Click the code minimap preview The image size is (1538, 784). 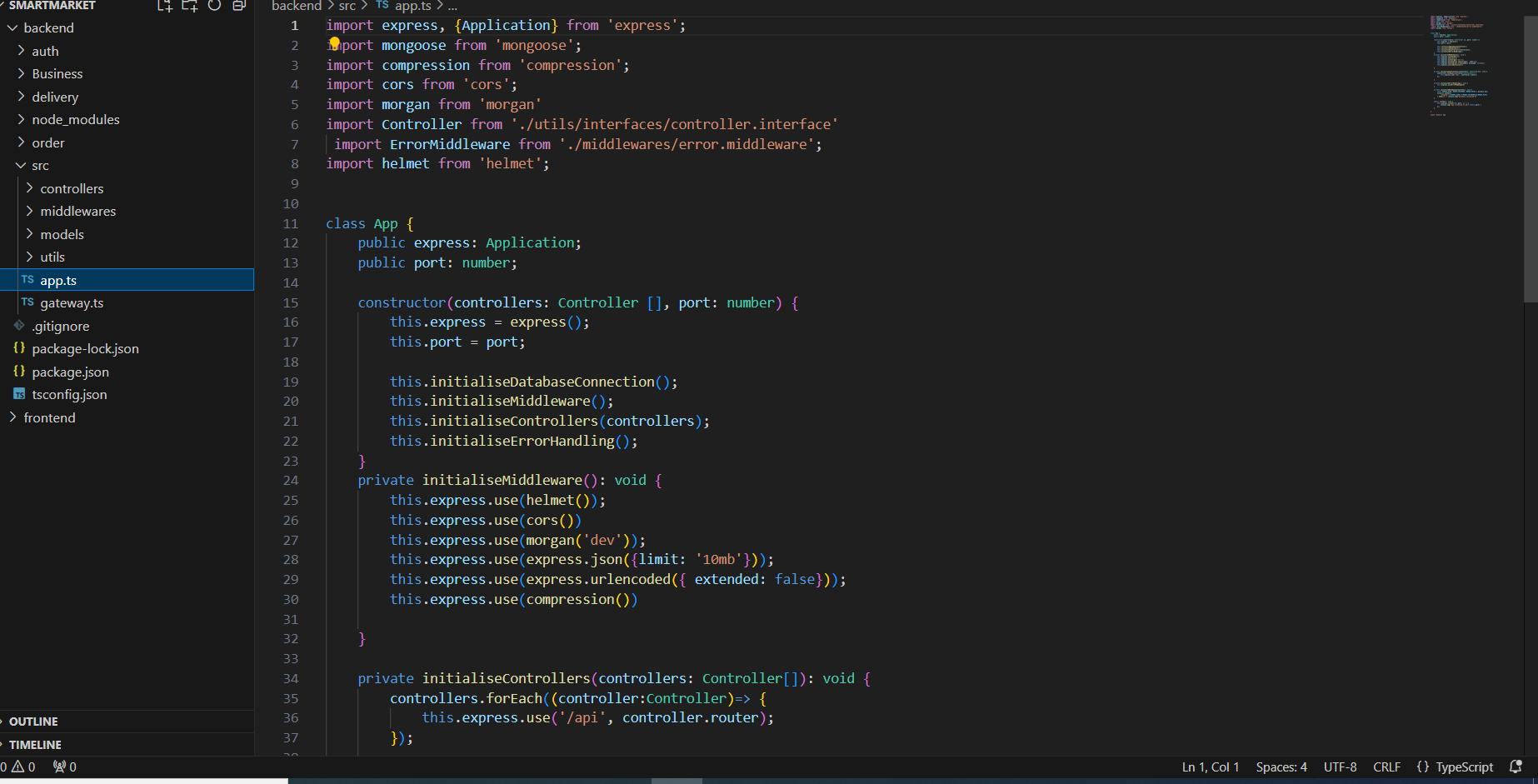coord(1460,67)
